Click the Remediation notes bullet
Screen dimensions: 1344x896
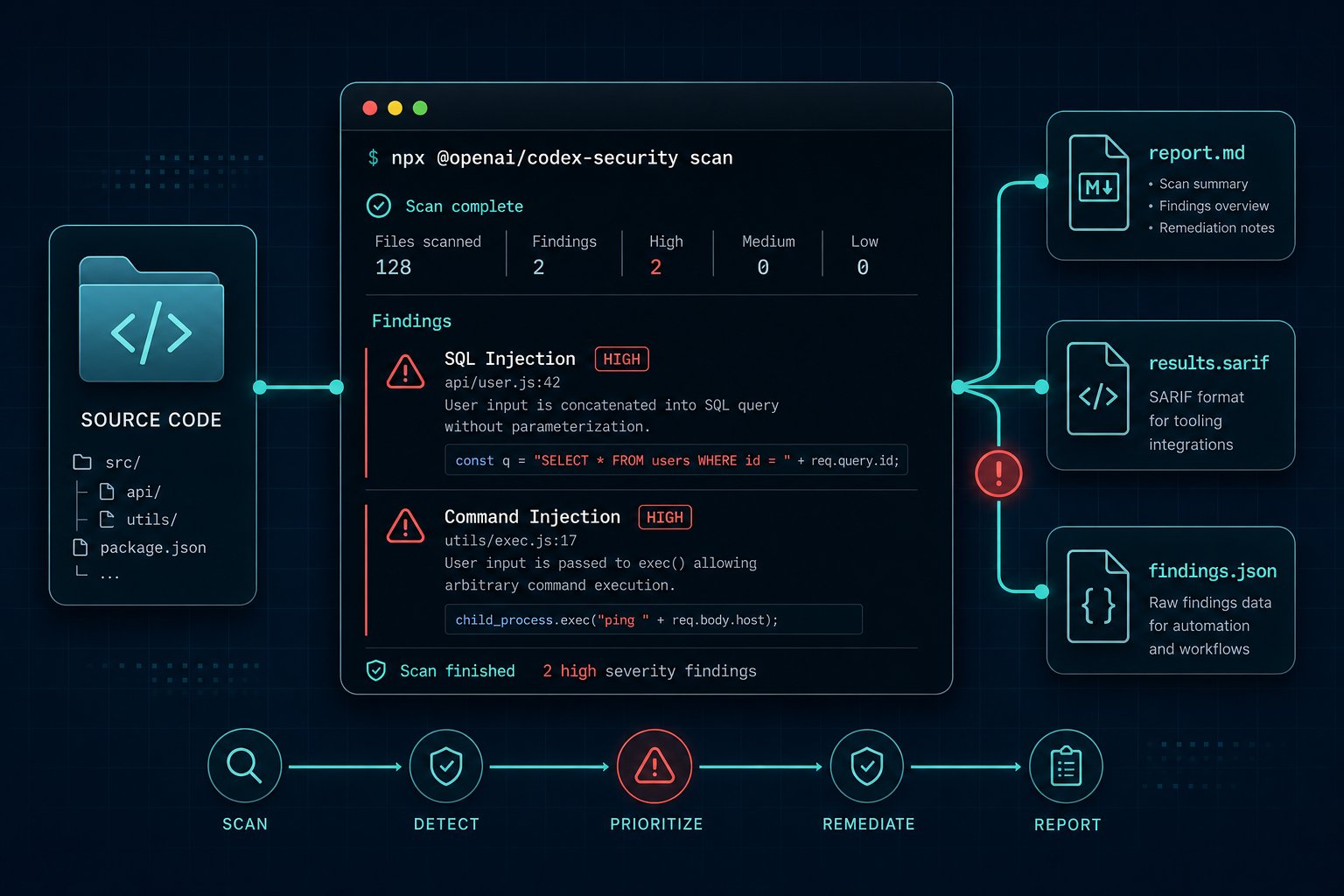pyautogui.click(x=1216, y=227)
